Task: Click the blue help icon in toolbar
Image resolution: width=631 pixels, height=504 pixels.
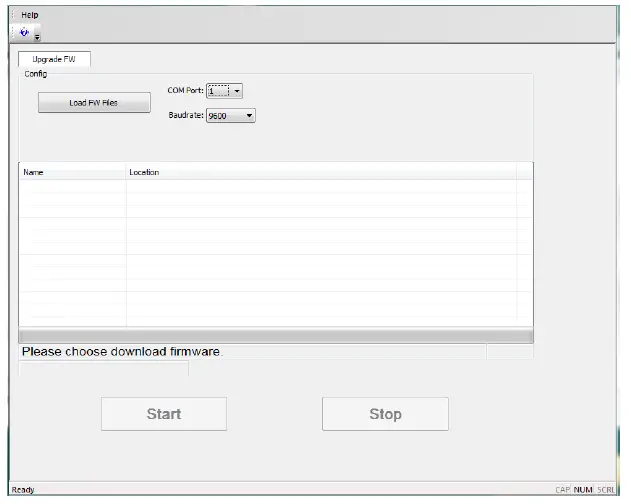Action: [24, 32]
